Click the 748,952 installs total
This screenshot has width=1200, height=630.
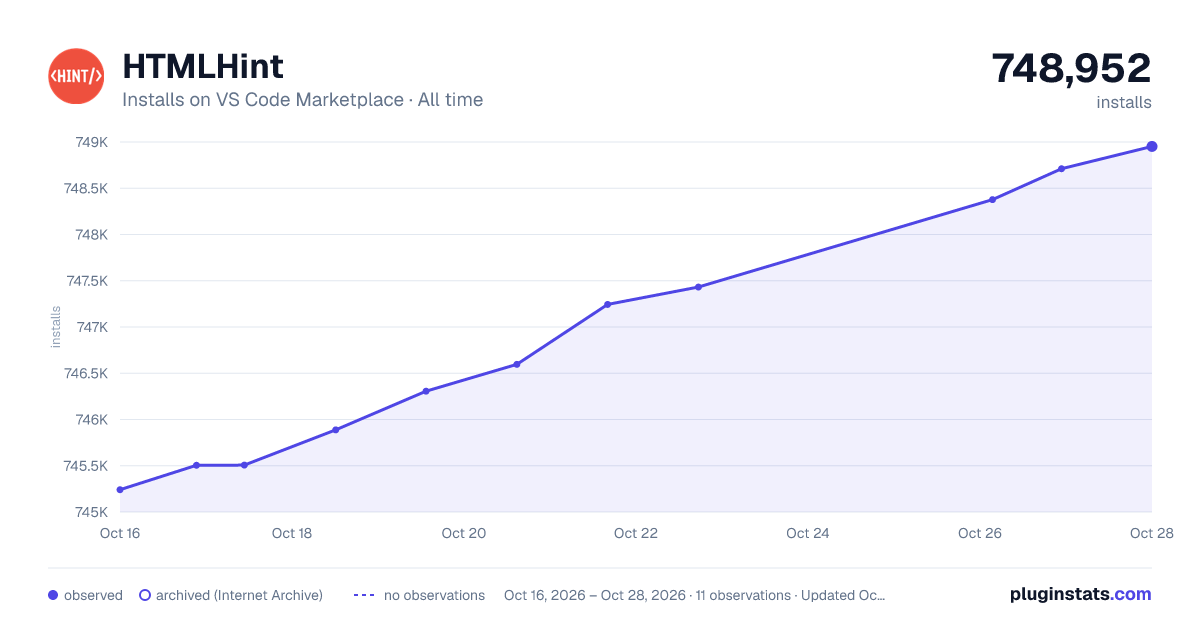click(x=1071, y=68)
